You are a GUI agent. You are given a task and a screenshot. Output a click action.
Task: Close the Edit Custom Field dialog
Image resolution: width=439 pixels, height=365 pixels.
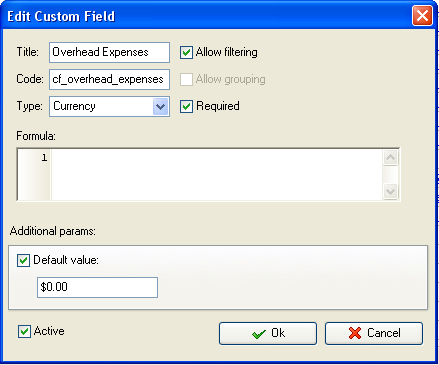pyautogui.click(x=422, y=16)
